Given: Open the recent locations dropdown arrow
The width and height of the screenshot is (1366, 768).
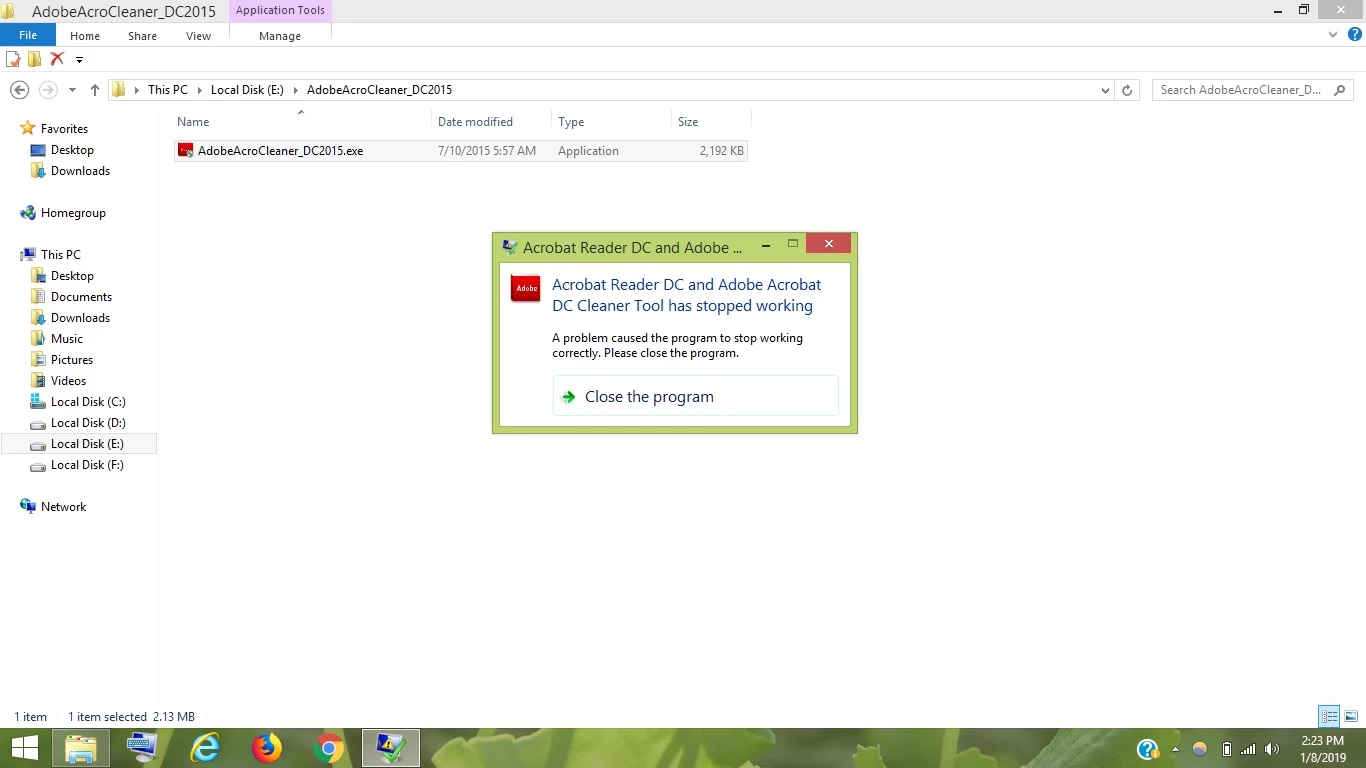Looking at the screenshot, I should [72, 90].
